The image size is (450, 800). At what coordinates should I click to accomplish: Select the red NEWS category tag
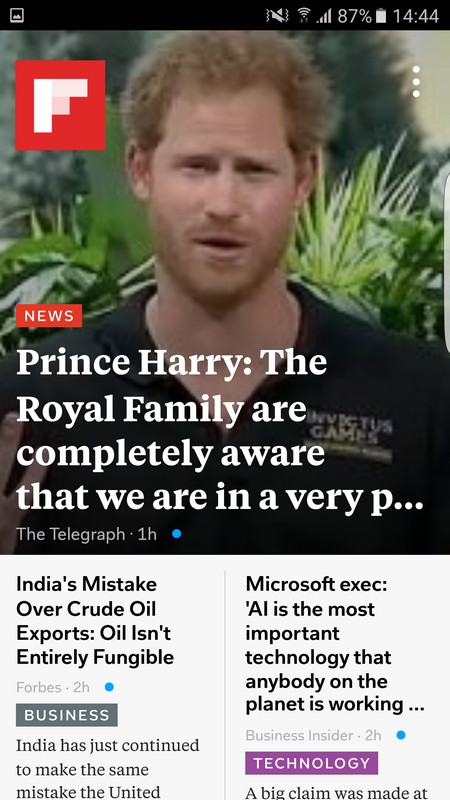(x=49, y=316)
